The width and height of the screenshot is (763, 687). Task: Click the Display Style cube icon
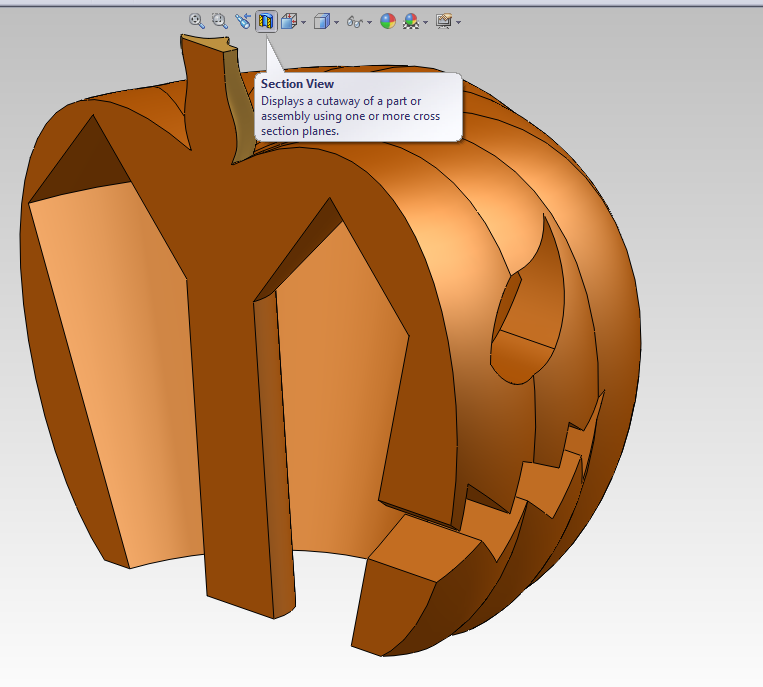322,21
